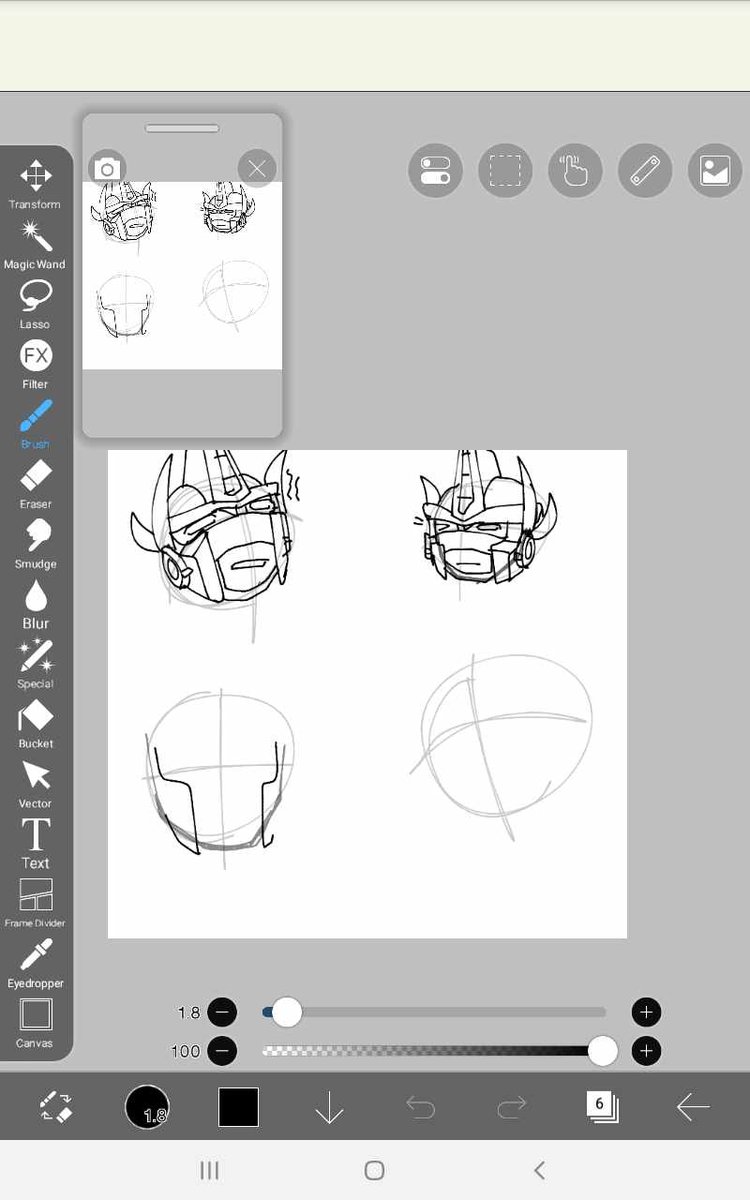Select the Lasso tool

[x=35, y=304]
